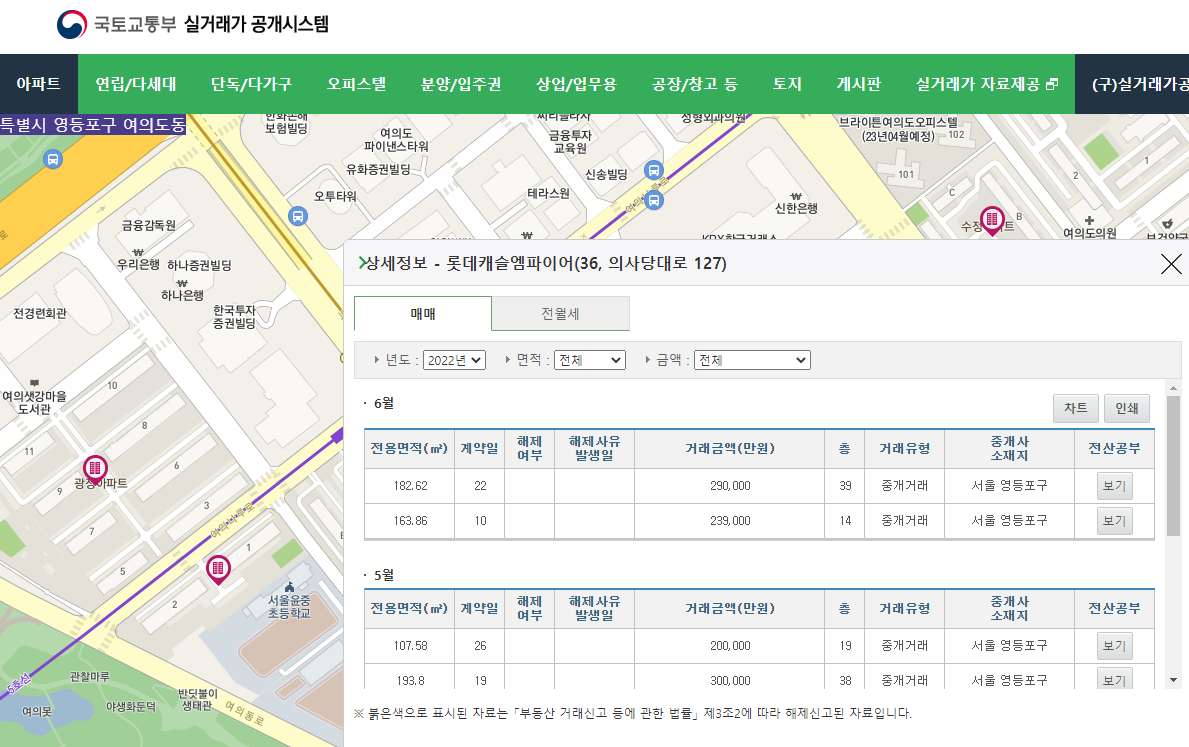1189x747 pixels.
Task: Click 전경련회관 label on the map
Action: coord(40,313)
